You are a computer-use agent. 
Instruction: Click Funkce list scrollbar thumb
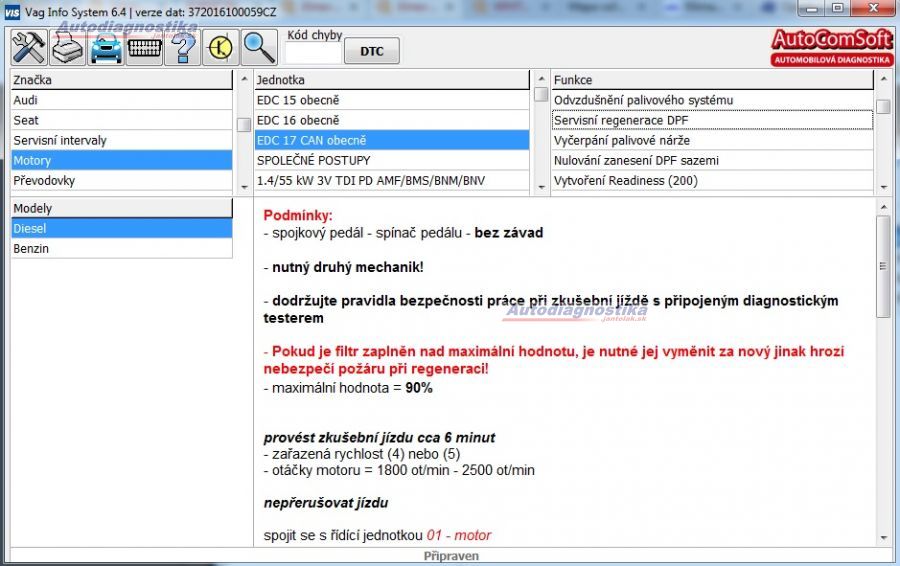883,107
